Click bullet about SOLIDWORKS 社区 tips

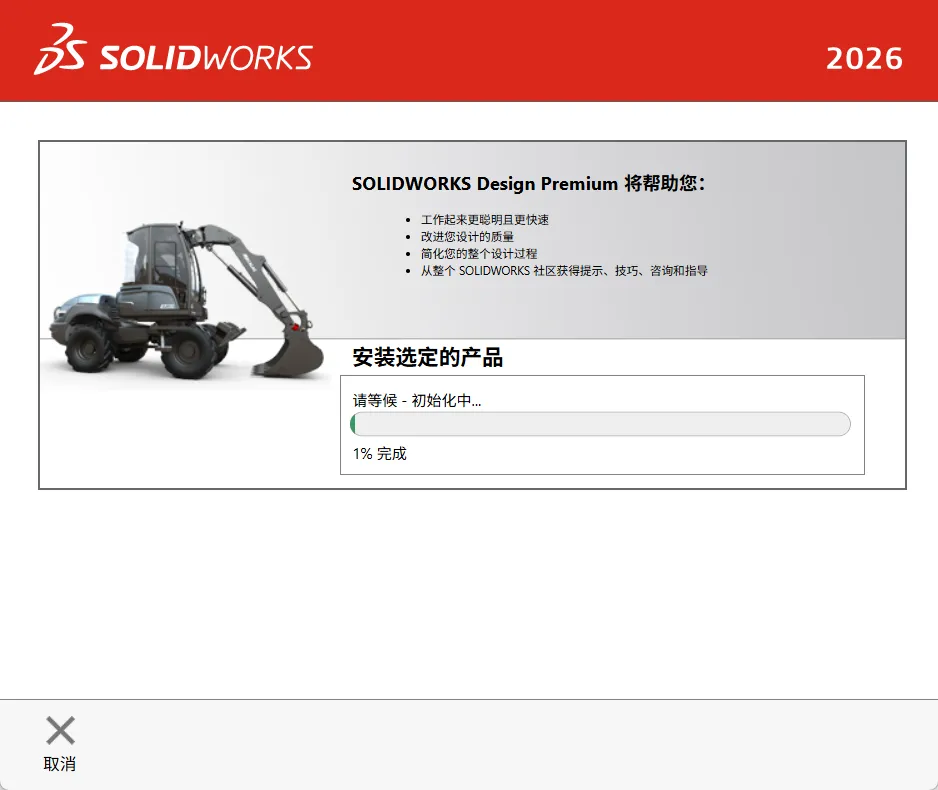(564, 271)
